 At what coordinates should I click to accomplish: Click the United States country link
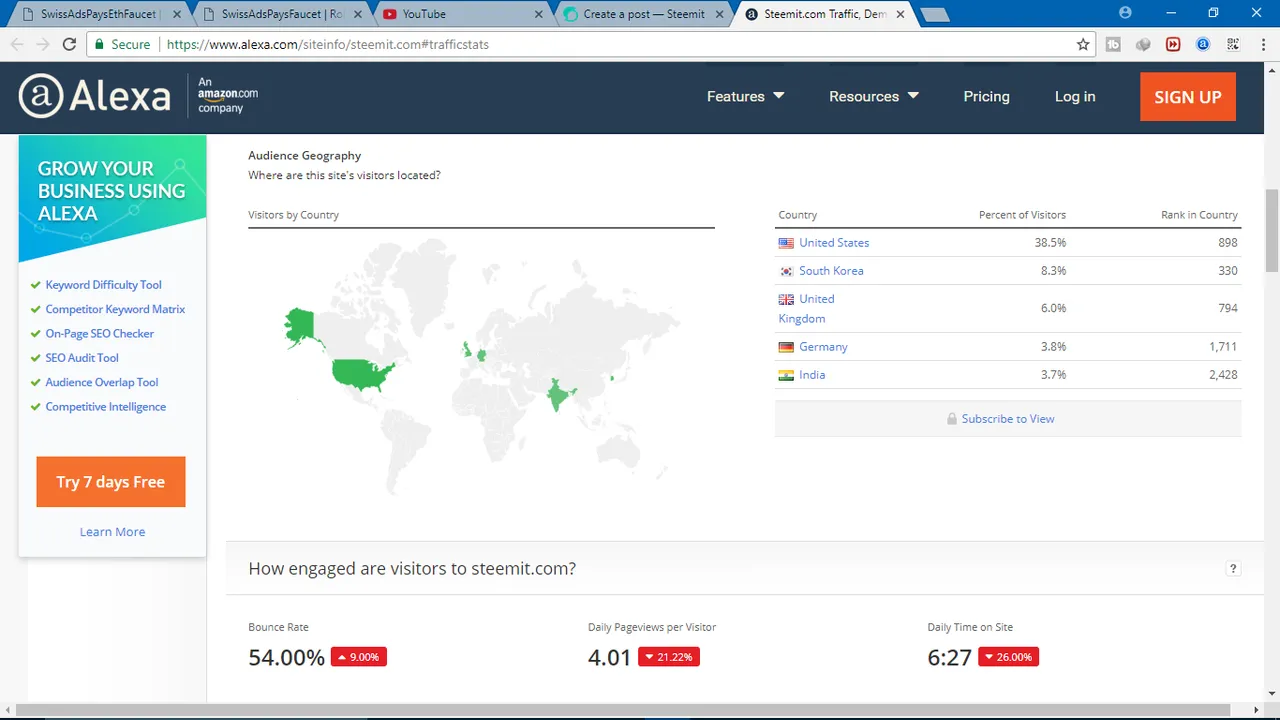coord(834,243)
